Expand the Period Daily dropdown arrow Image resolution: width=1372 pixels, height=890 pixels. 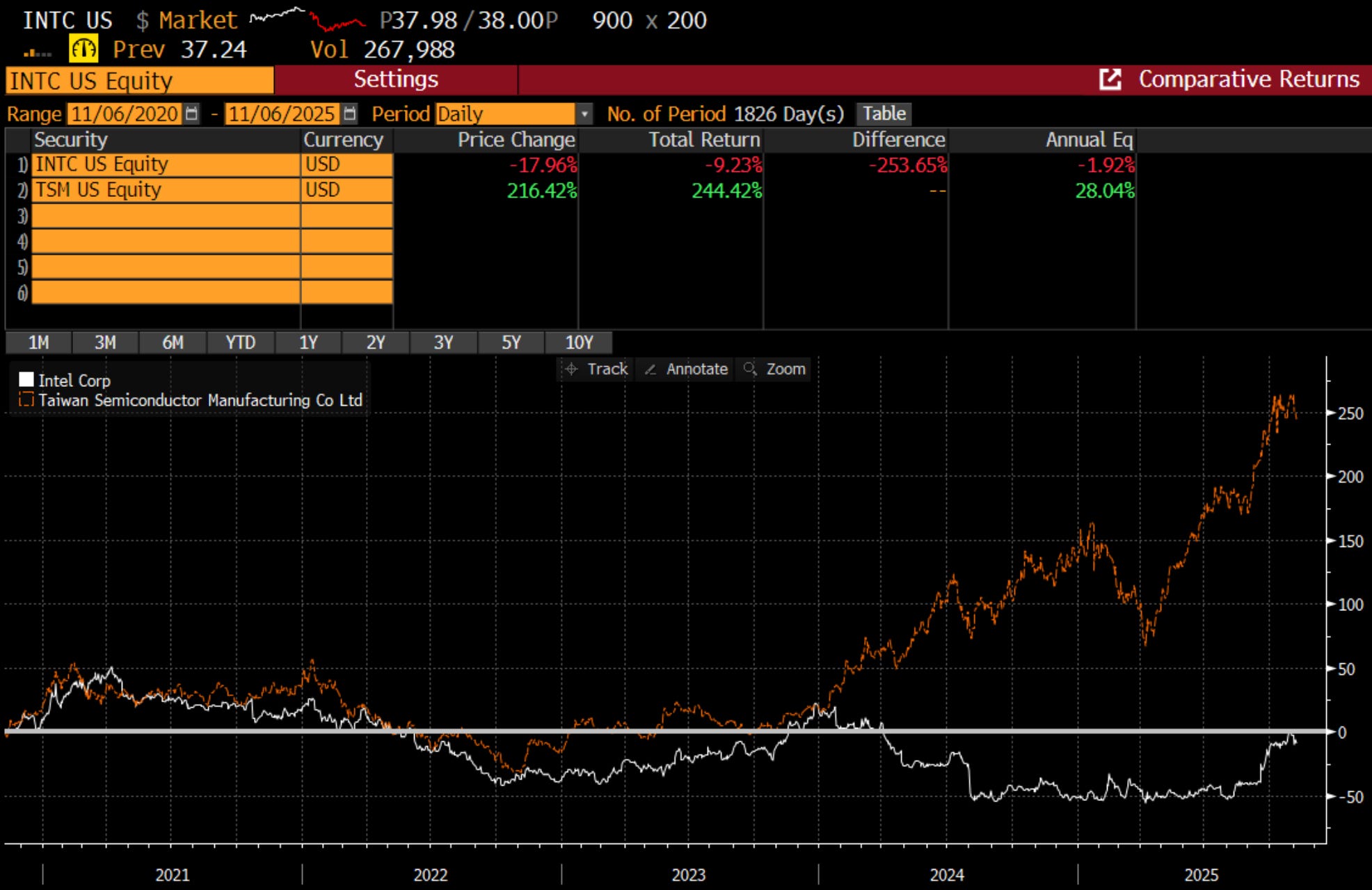(x=584, y=113)
